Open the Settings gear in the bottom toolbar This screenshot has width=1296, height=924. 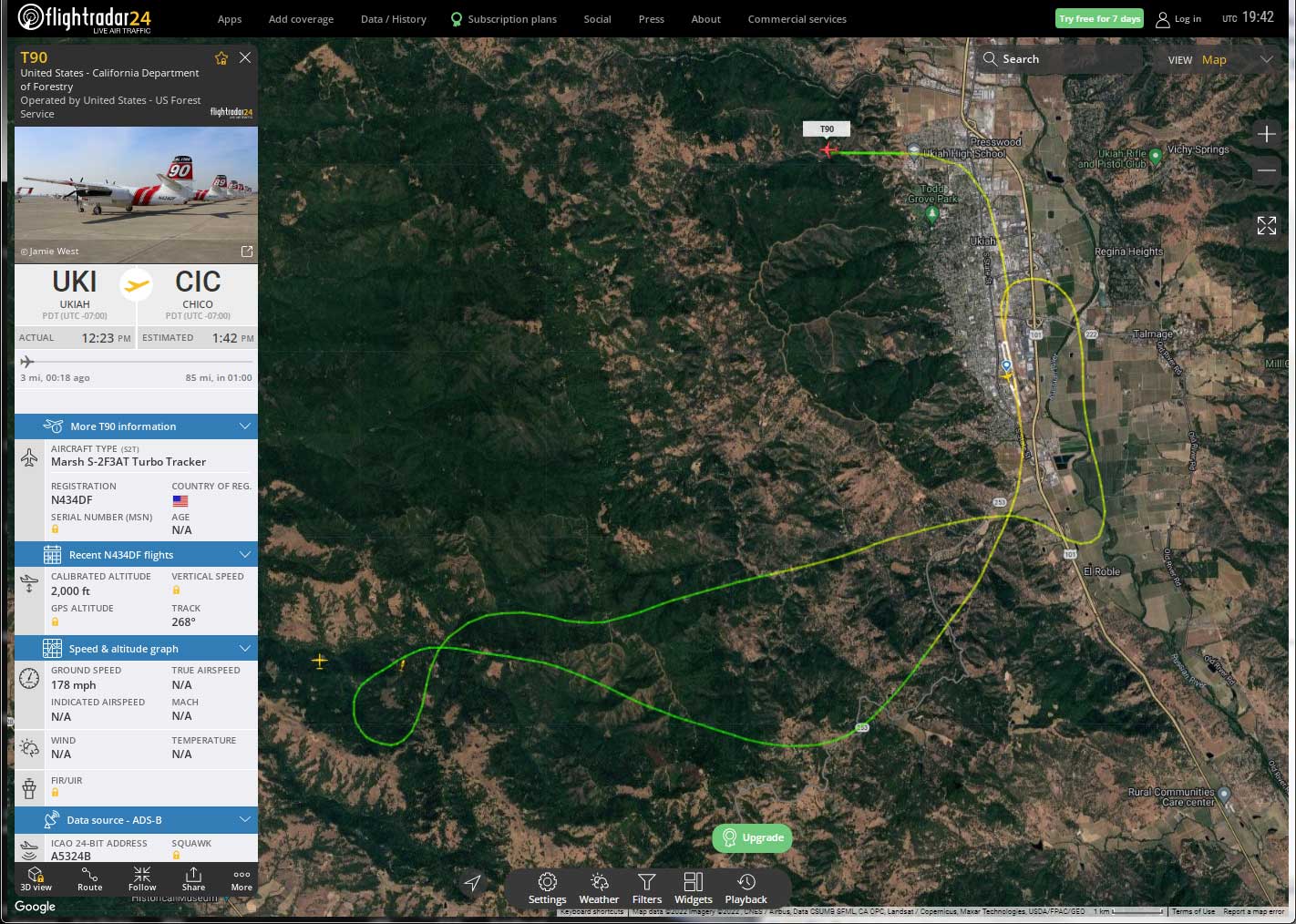547,888
